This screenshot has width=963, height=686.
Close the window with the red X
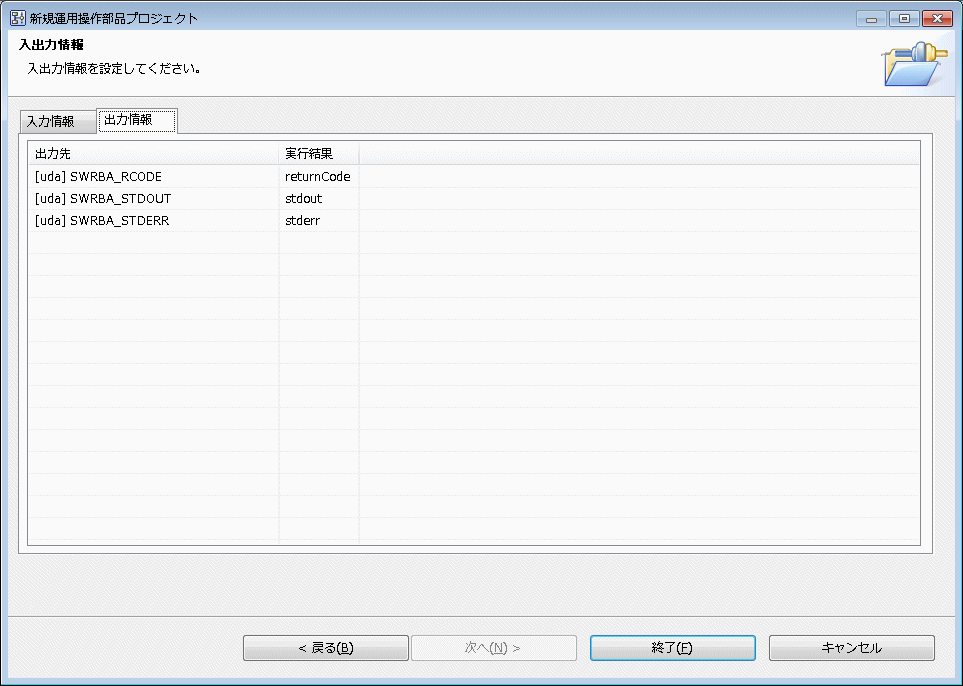coord(937,18)
